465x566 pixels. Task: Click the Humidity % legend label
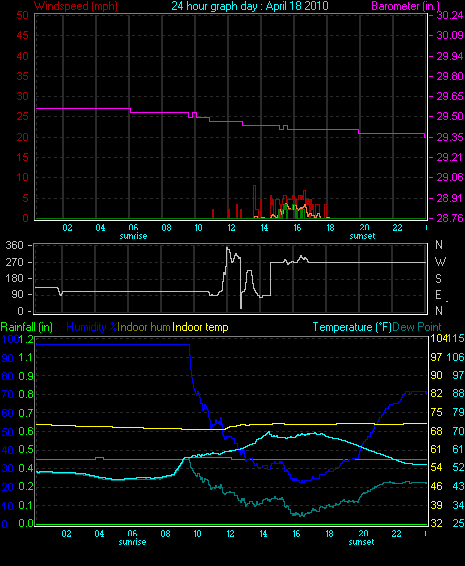coord(92,327)
